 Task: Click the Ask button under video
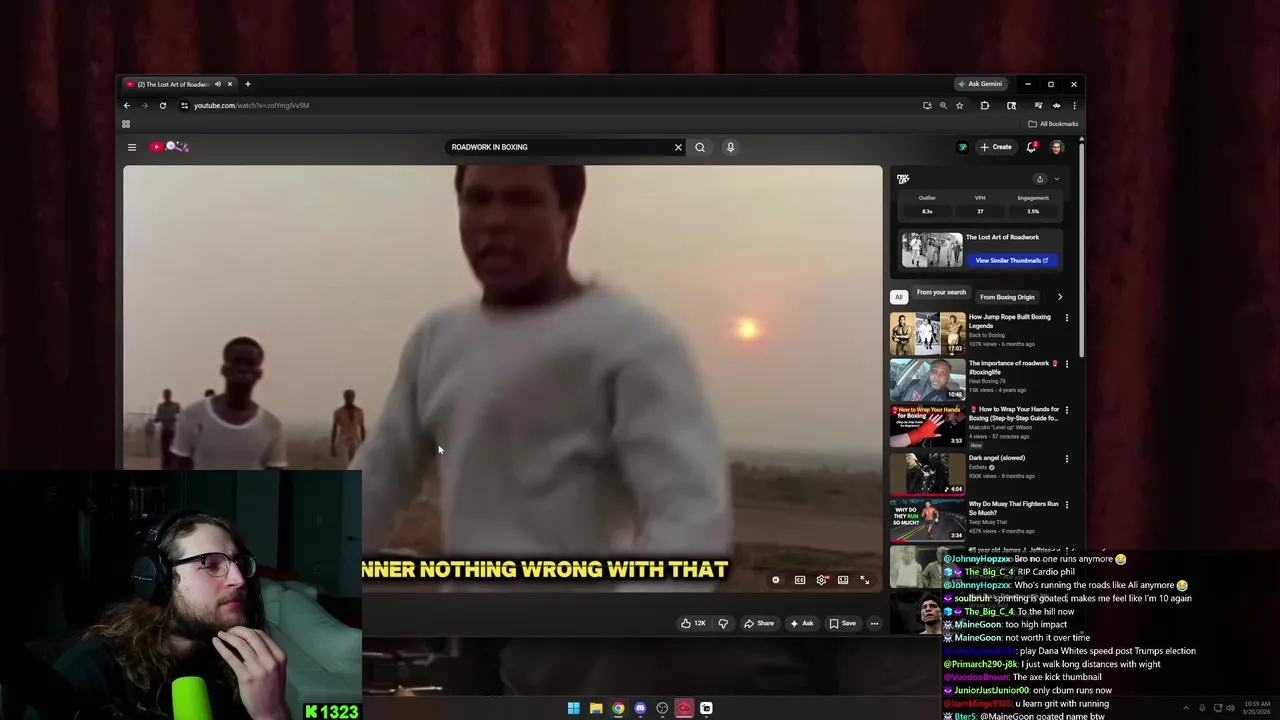802,623
